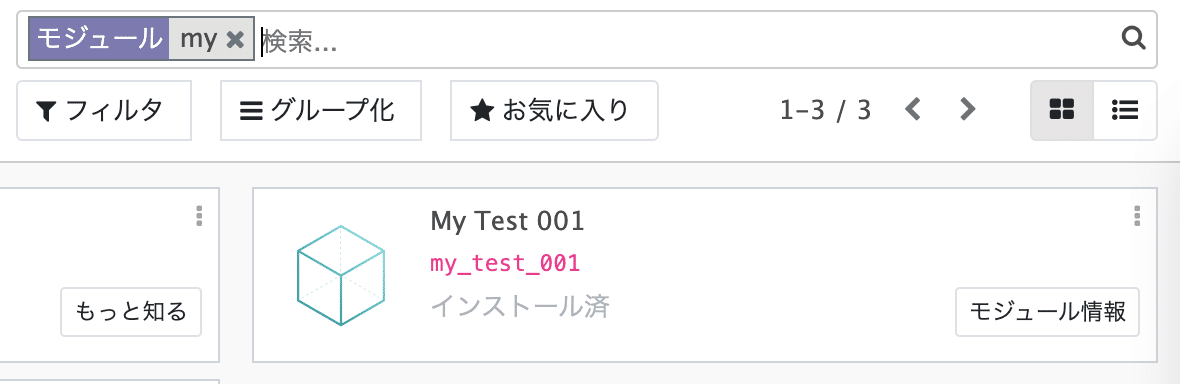Screen dimensions: 1180x384
Task: Click the モジュール facet label
Action: pos(99,39)
